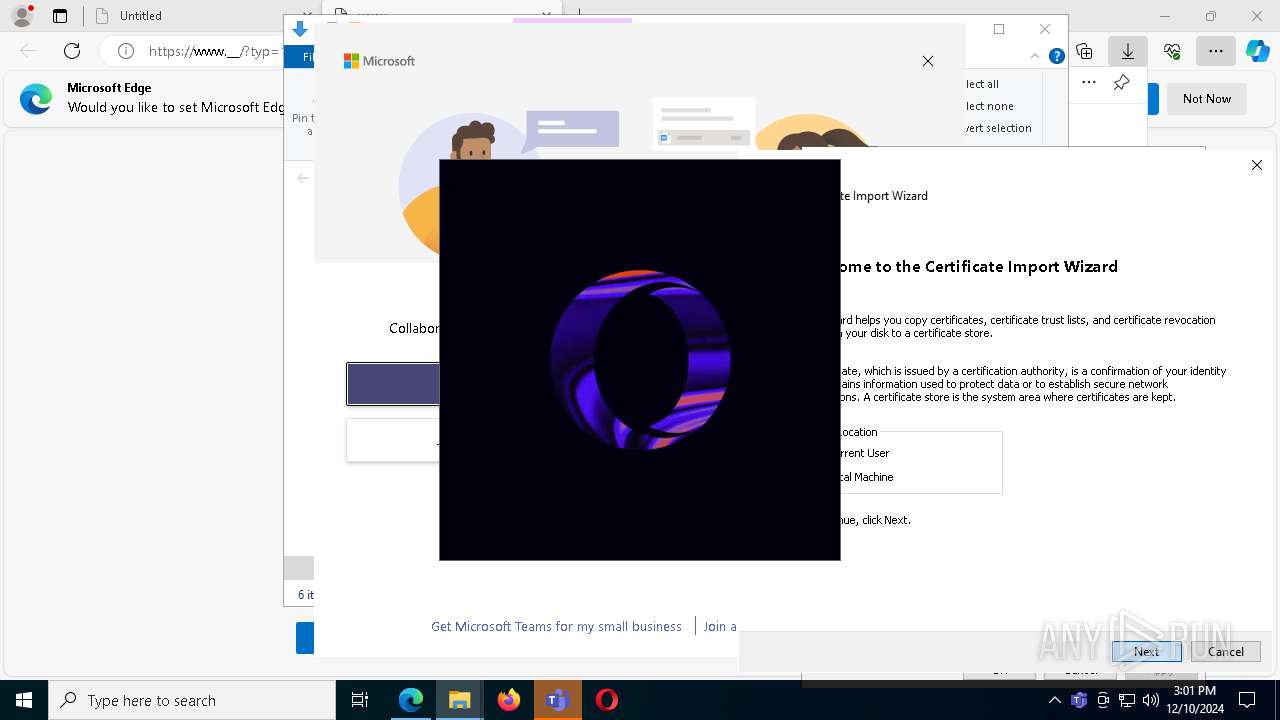The height and width of the screenshot is (720, 1280).
Task: View site information icon in address bar
Action: point(125,51)
